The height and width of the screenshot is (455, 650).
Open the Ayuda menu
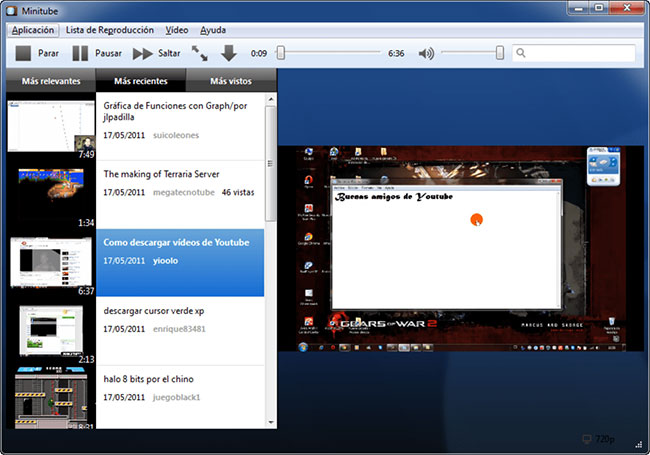213,30
